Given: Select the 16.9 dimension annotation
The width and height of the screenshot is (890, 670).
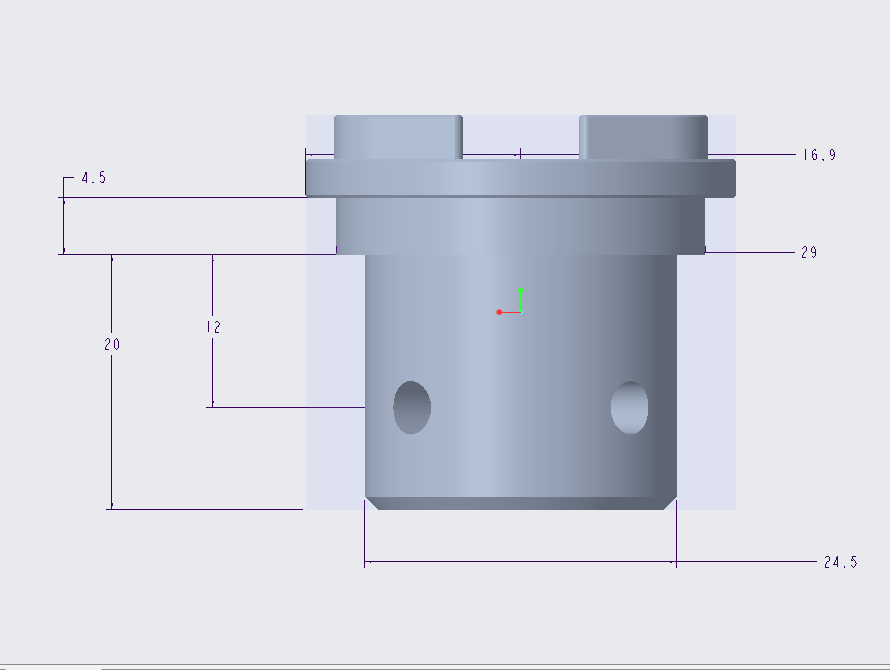Looking at the screenshot, I should point(818,154).
